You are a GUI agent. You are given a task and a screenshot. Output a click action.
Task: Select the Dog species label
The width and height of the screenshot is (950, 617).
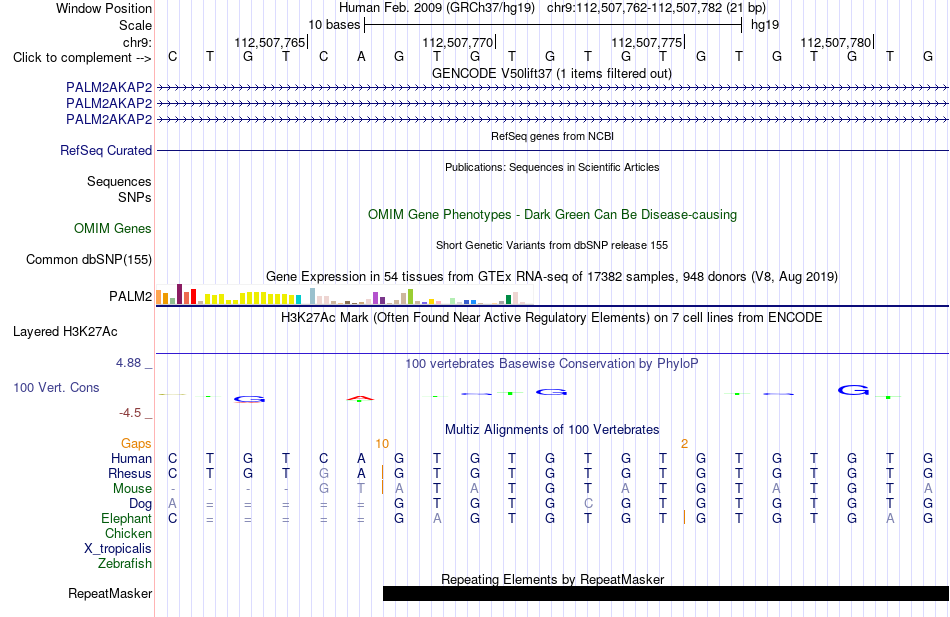(x=140, y=504)
